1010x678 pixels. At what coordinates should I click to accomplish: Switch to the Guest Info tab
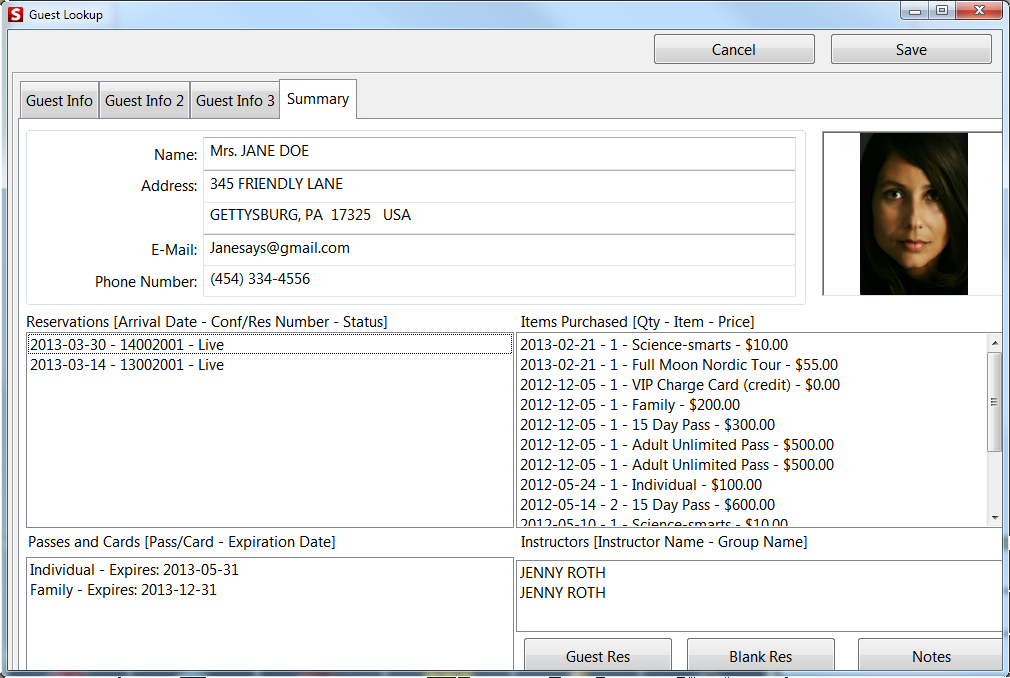58,99
